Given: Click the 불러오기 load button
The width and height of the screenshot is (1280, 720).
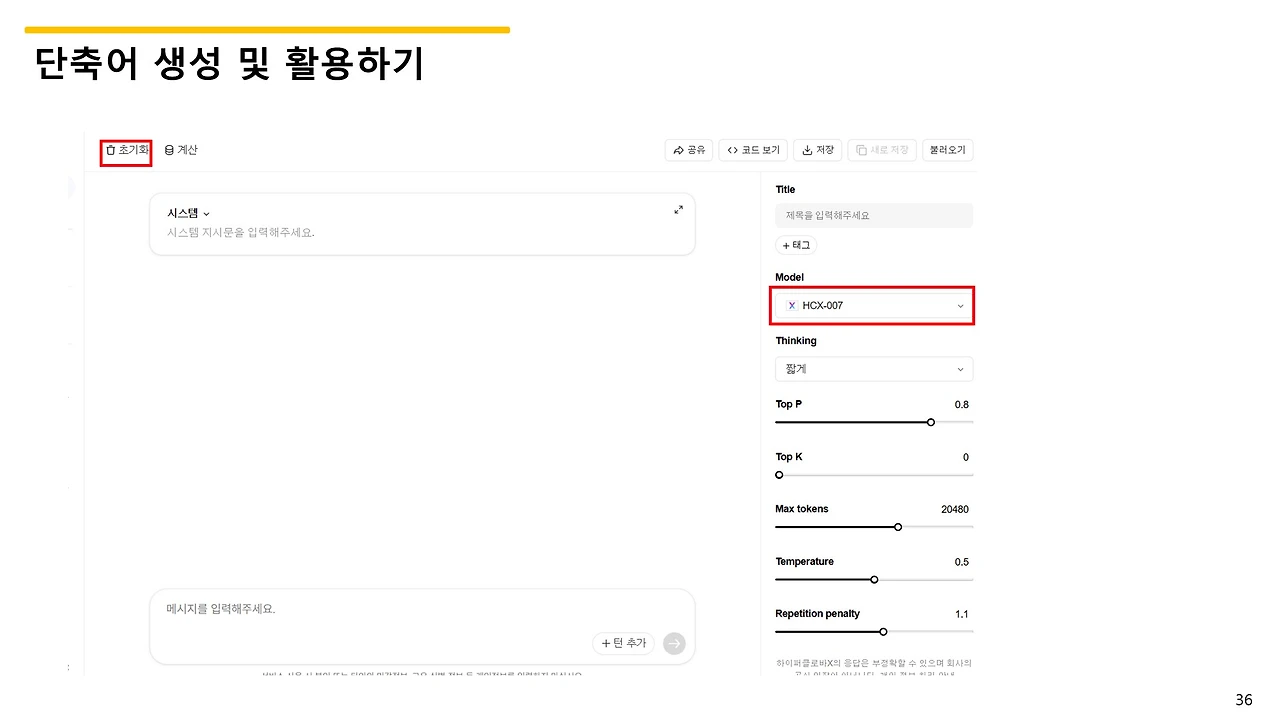Looking at the screenshot, I should 947,150.
